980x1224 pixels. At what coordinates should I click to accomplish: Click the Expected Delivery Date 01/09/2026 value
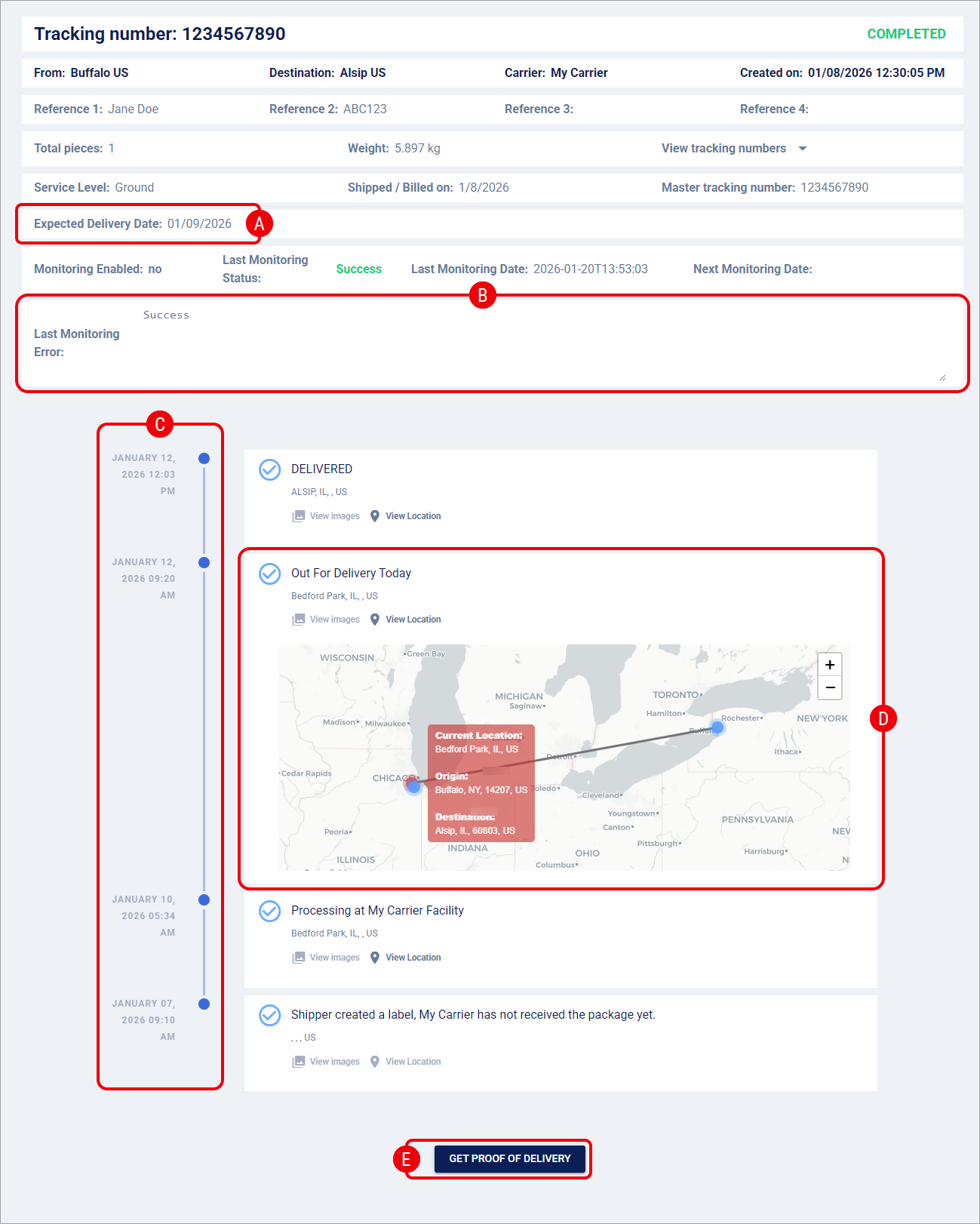199,224
